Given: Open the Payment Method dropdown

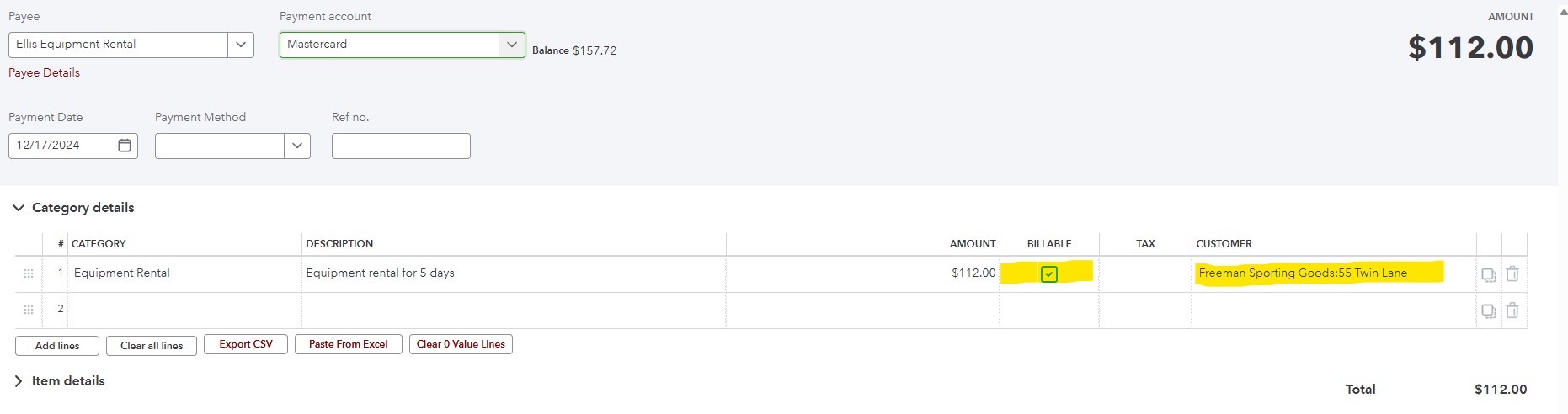Looking at the screenshot, I should tap(232, 146).
